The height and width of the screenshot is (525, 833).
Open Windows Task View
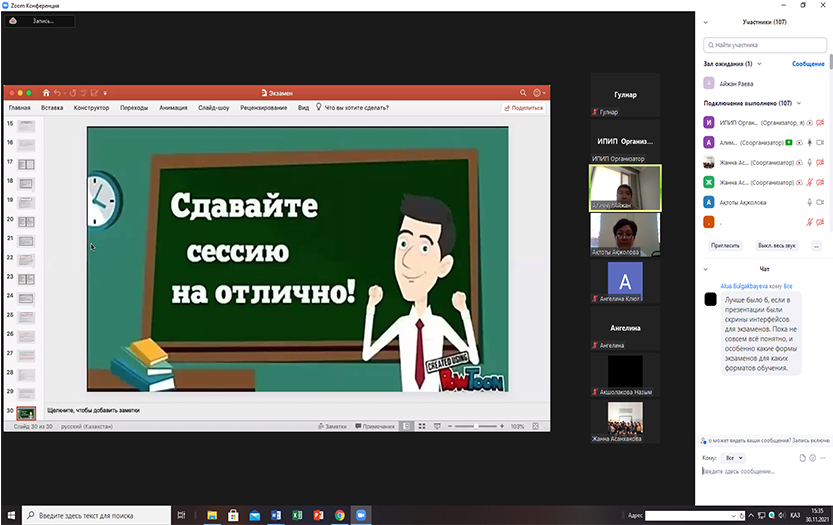click(x=181, y=515)
